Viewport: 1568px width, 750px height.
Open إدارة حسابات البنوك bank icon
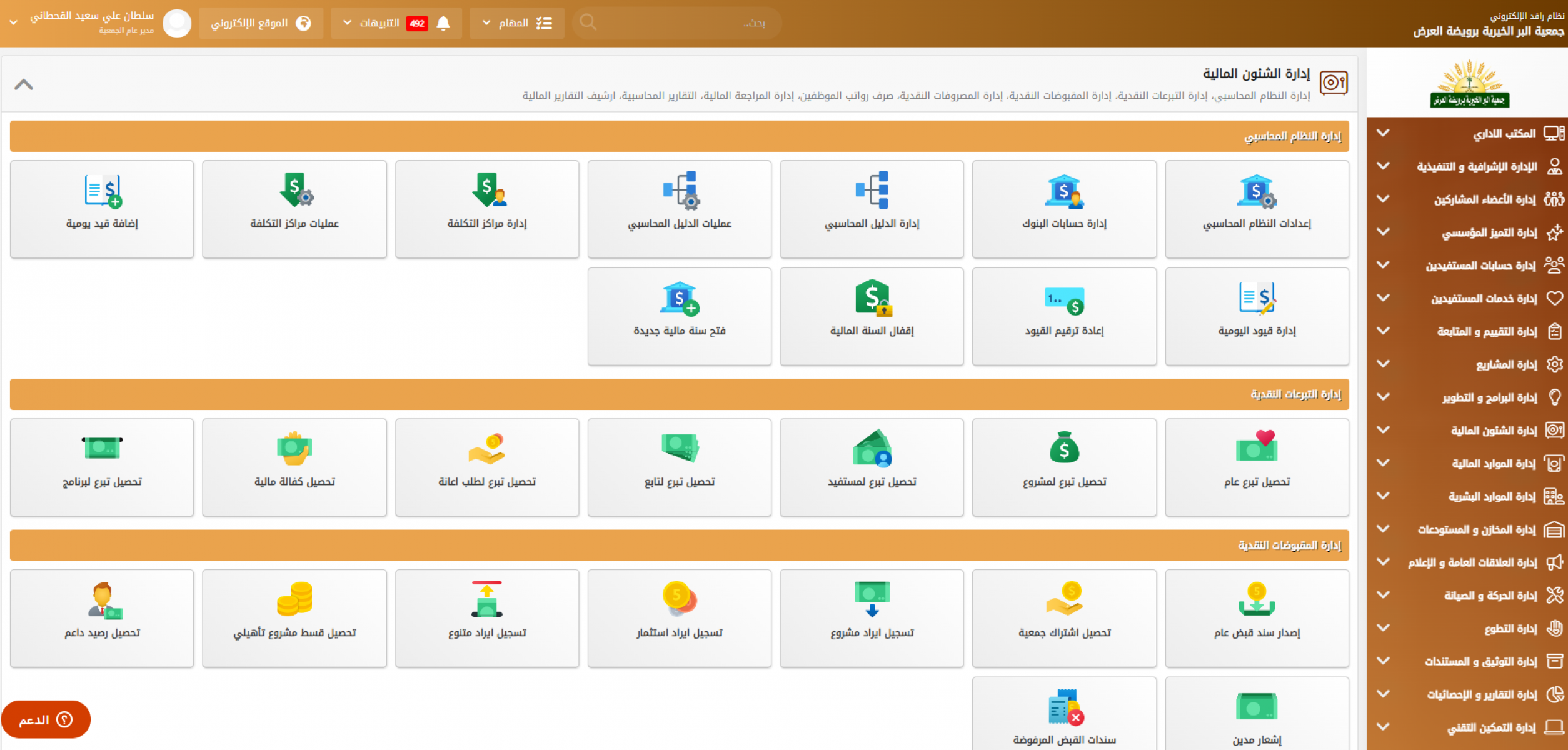(x=1064, y=191)
